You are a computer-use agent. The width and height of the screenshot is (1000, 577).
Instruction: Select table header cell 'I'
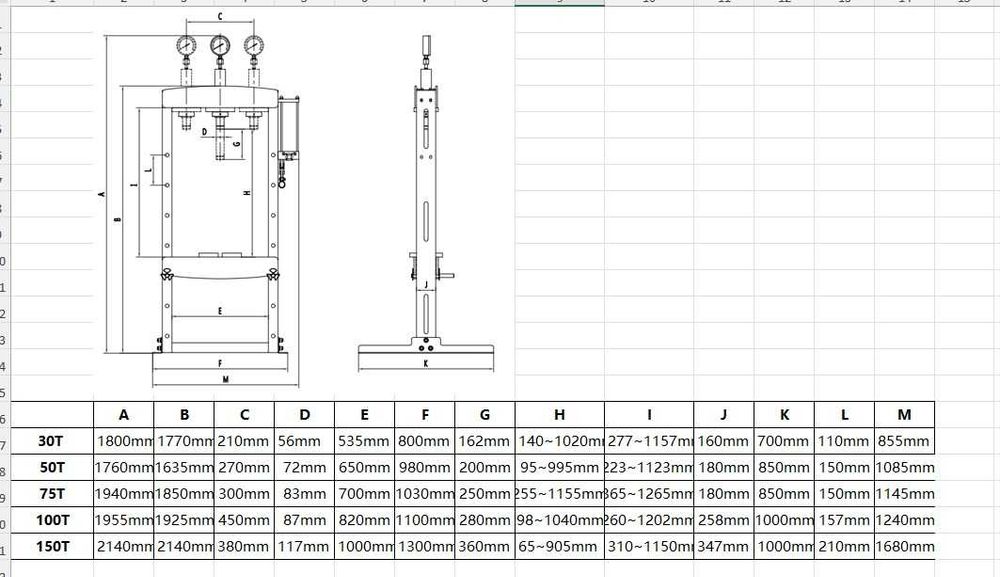pos(649,414)
